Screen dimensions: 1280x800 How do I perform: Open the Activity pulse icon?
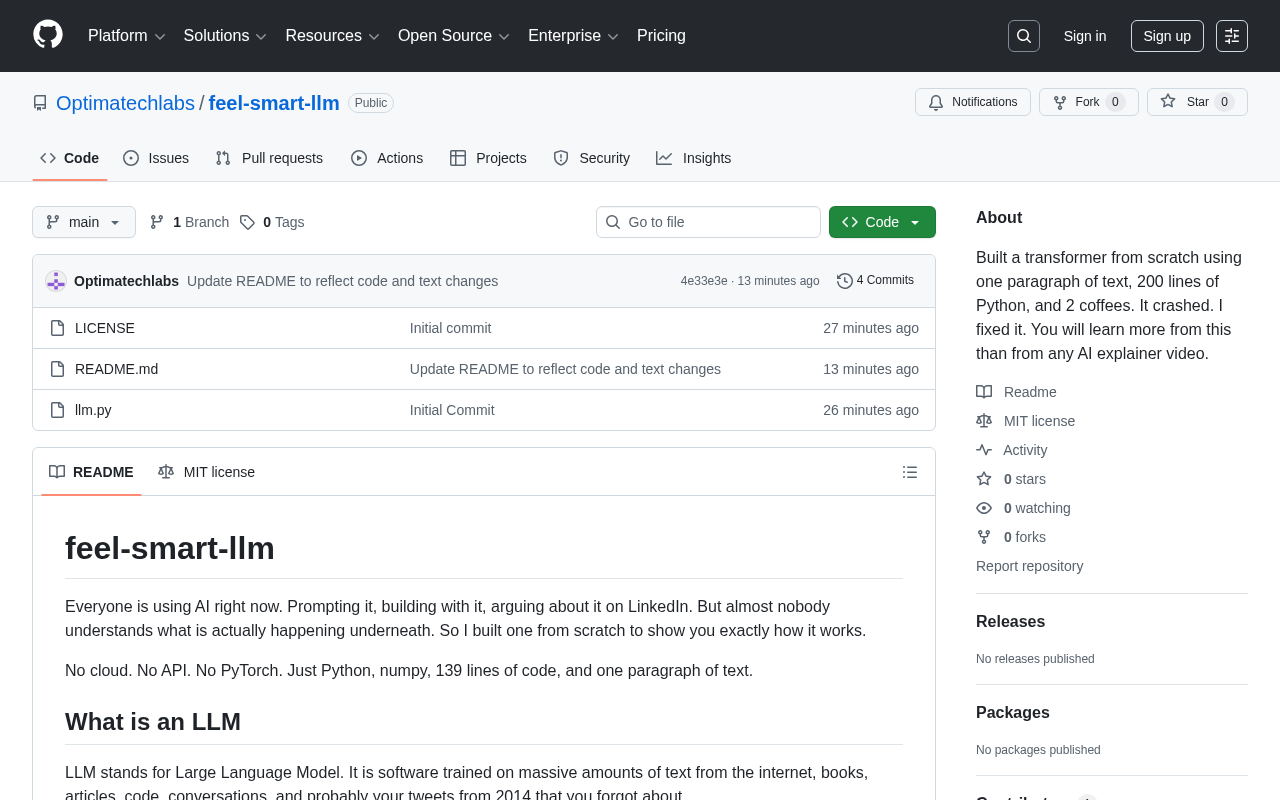pos(983,450)
